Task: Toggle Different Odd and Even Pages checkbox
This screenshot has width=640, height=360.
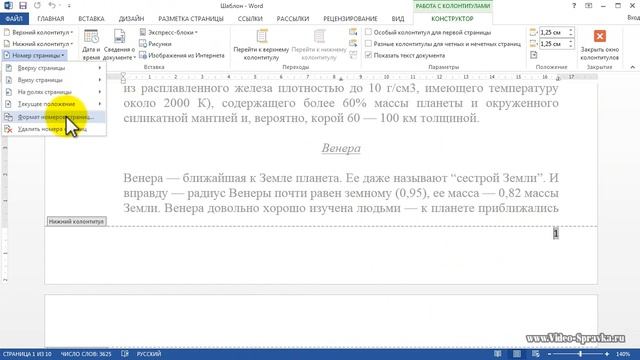Action: [369, 43]
